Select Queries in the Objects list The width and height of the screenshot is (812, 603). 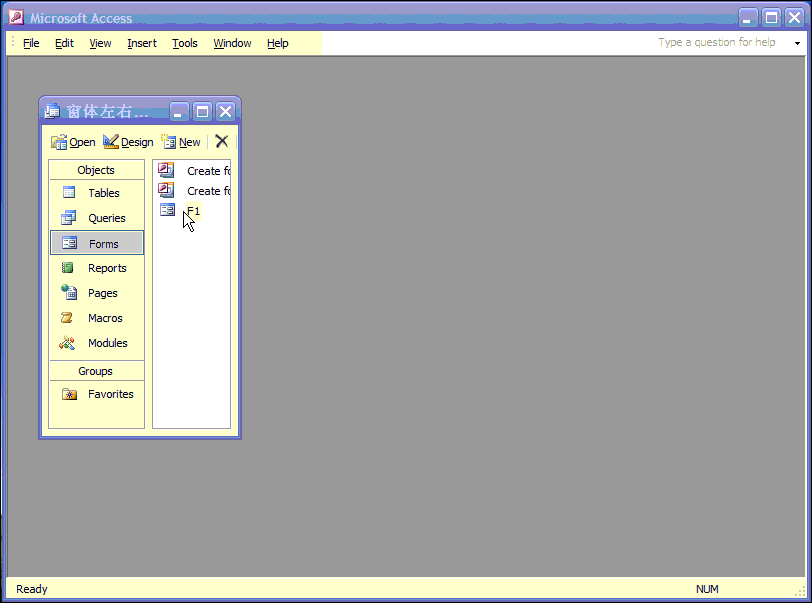(97, 218)
